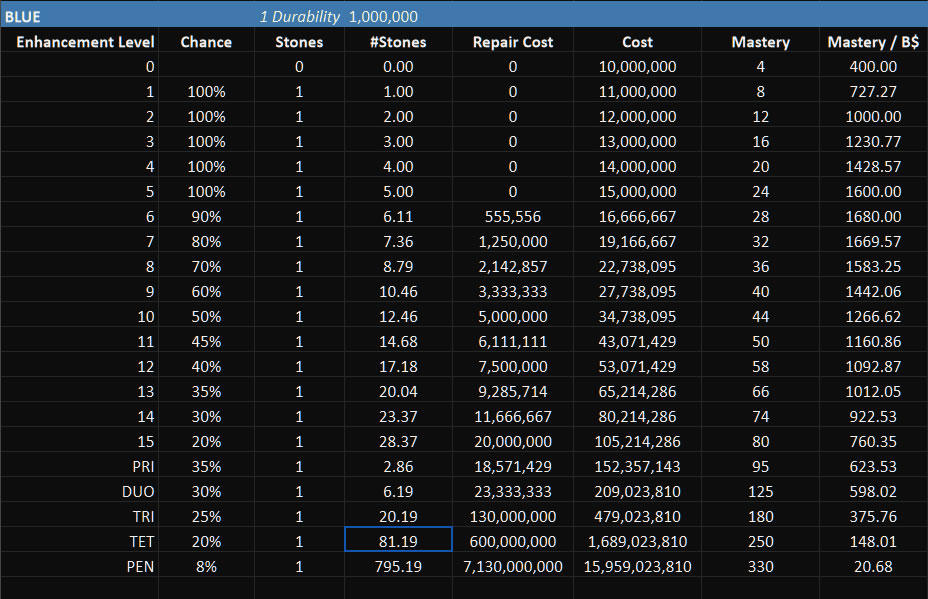928x599 pixels.
Task: Select the BLUE title cell
Action: [x=24, y=16]
